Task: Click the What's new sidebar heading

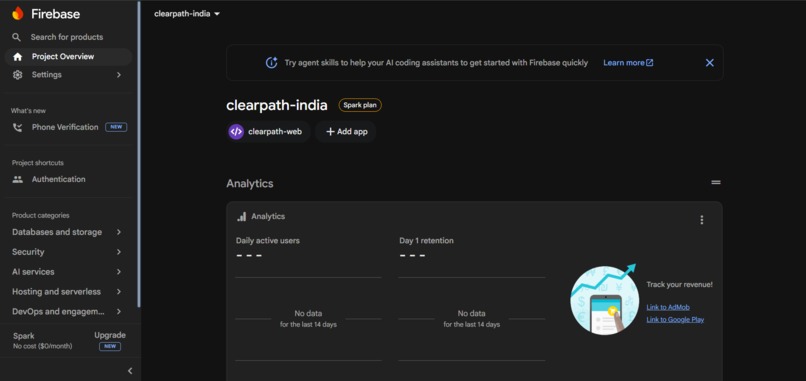Action: click(x=28, y=111)
